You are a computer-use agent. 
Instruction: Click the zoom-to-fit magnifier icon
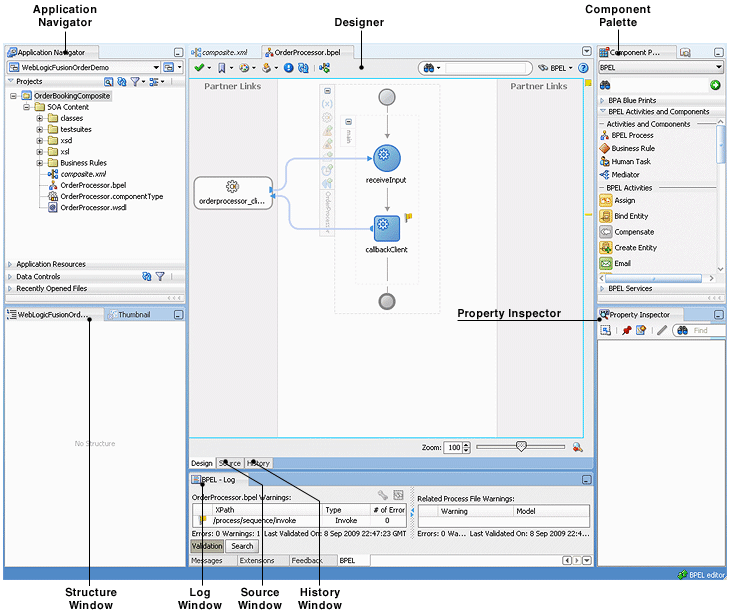click(x=577, y=447)
